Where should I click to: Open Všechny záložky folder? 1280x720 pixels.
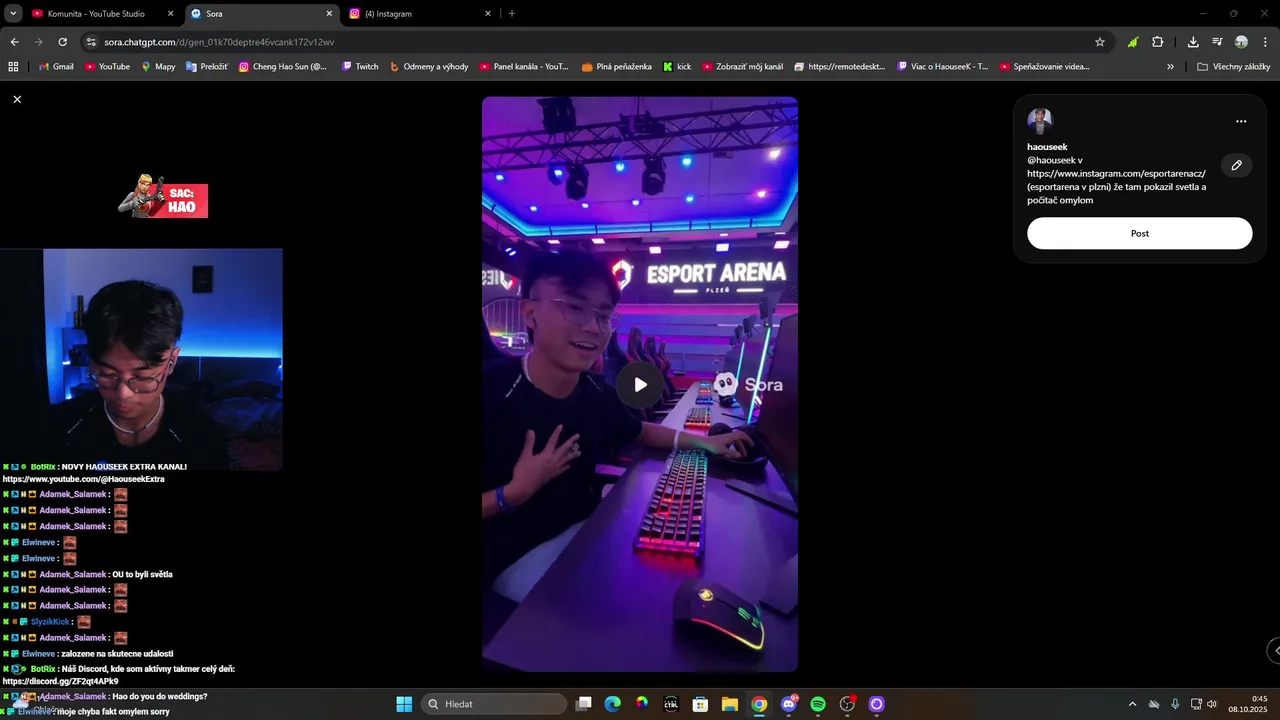coord(1233,67)
